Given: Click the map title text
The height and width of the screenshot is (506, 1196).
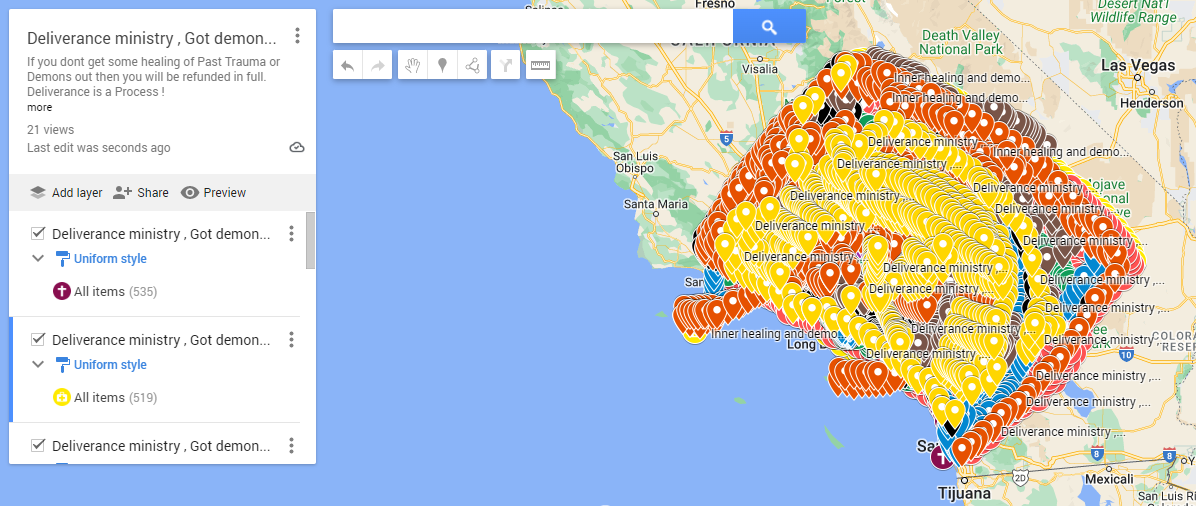Looking at the screenshot, I should click(152, 38).
